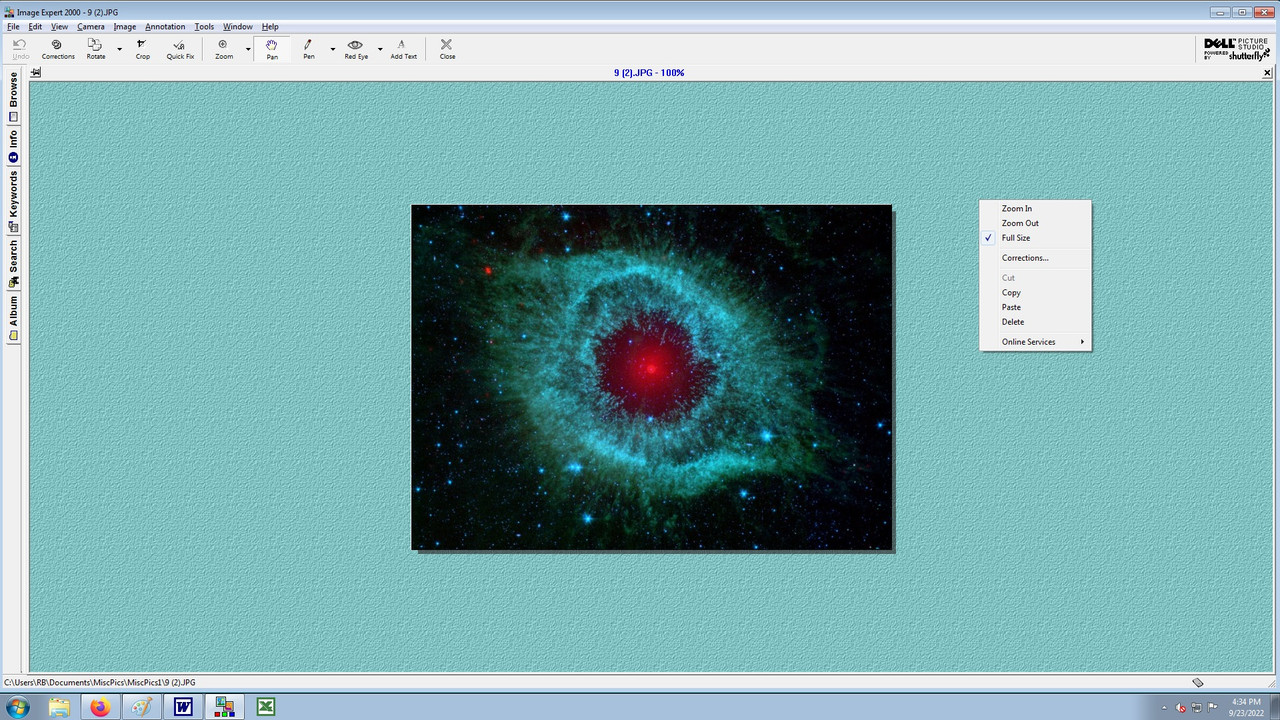Open Excel from the taskbar
The image size is (1280, 720).
266,707
